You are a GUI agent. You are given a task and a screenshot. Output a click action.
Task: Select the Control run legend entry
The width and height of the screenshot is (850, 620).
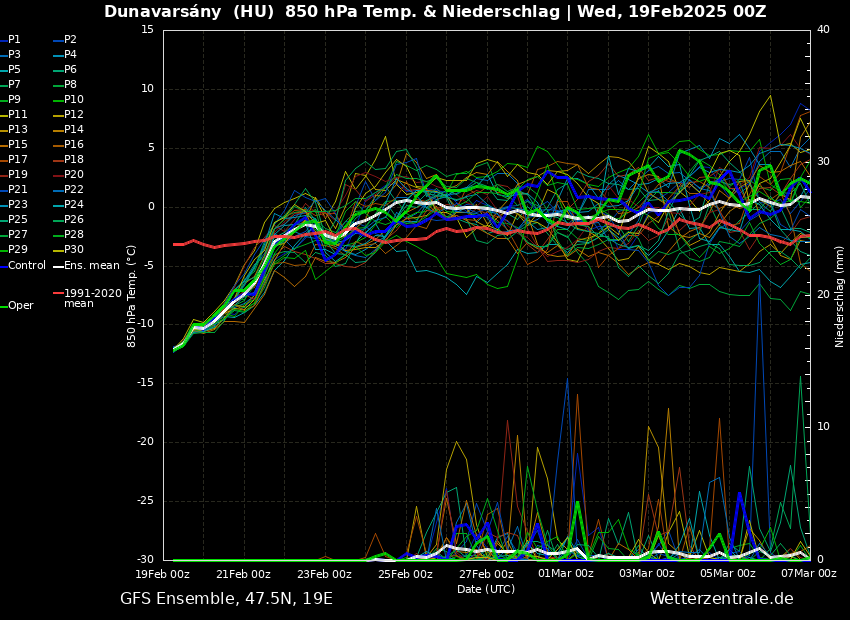(x=26, y=266)
